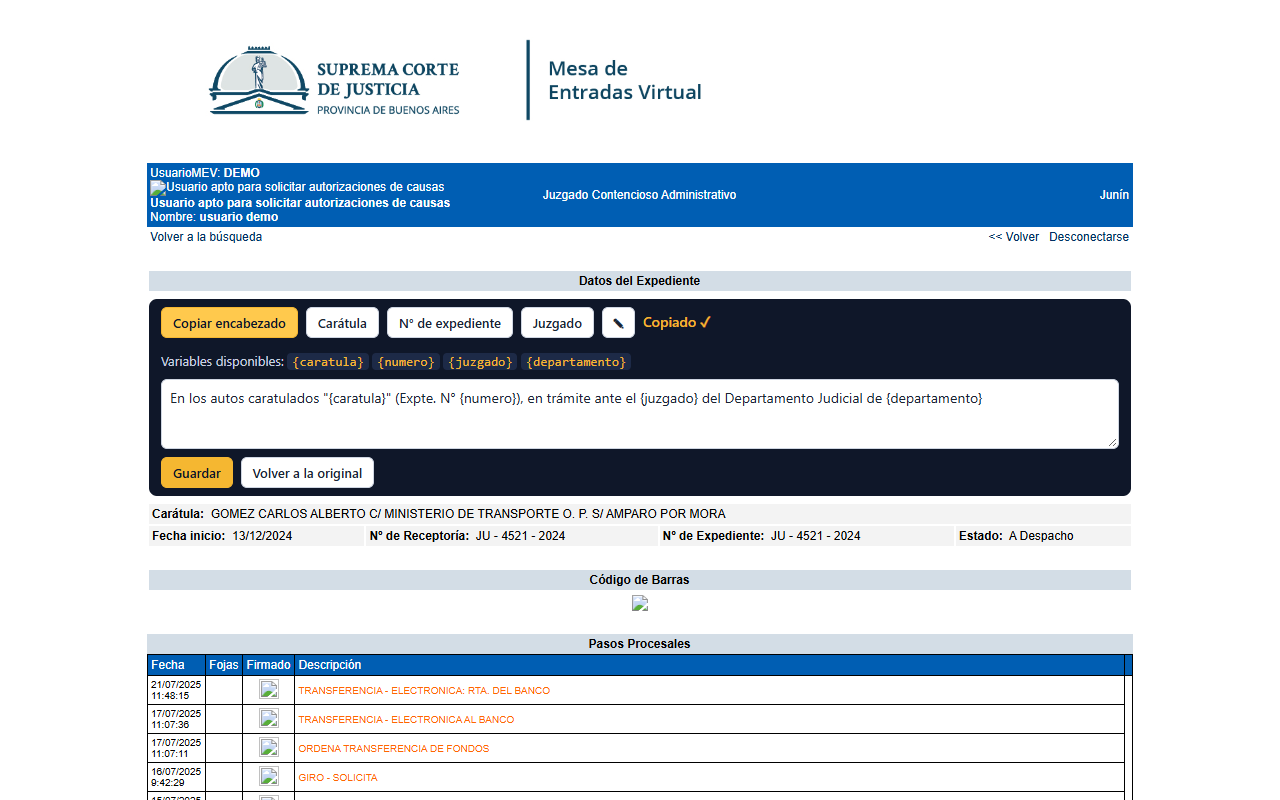
Task: Log out using Desconectarse
Action: 1089,237
